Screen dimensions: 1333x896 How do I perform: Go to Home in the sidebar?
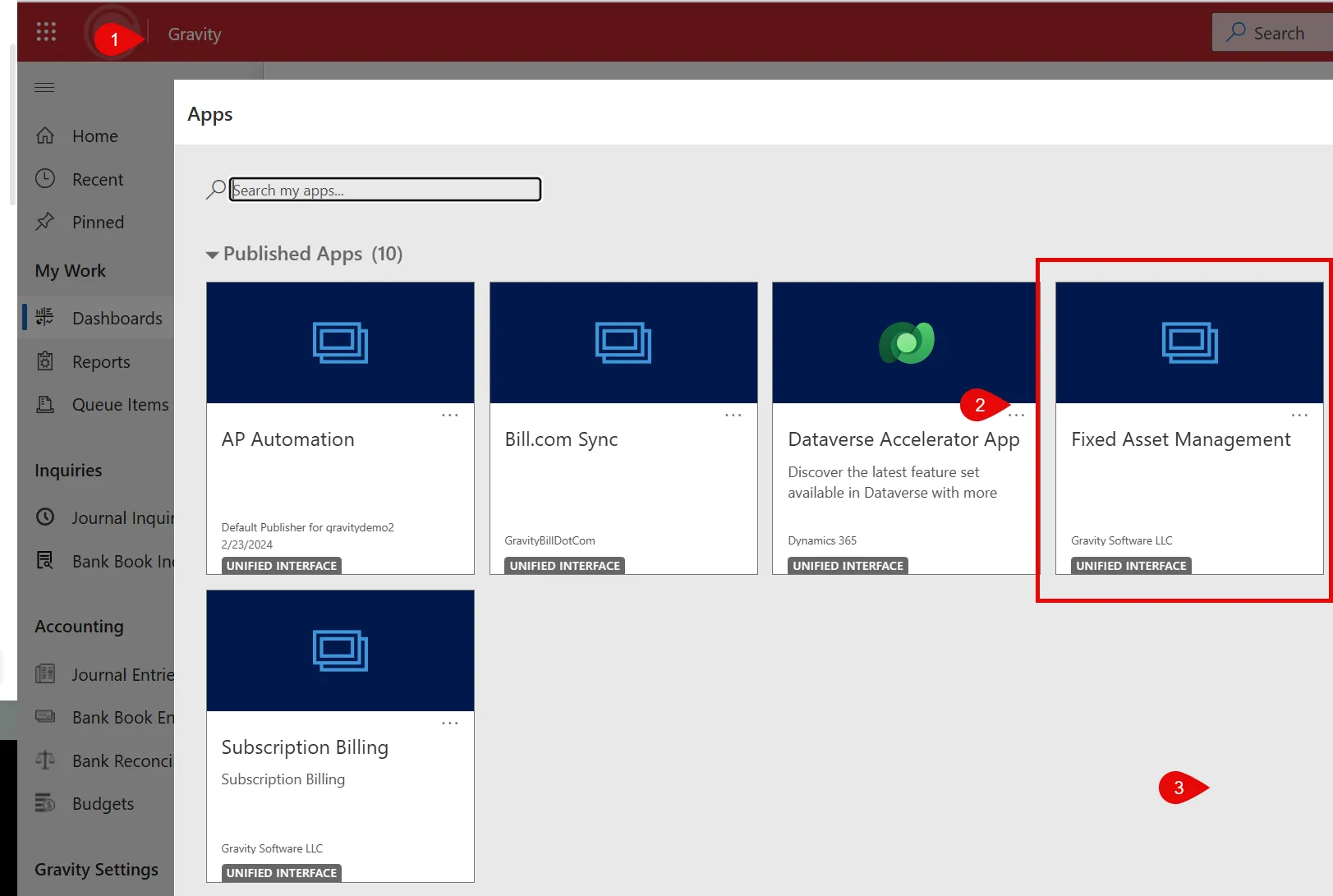coord(95,136)
